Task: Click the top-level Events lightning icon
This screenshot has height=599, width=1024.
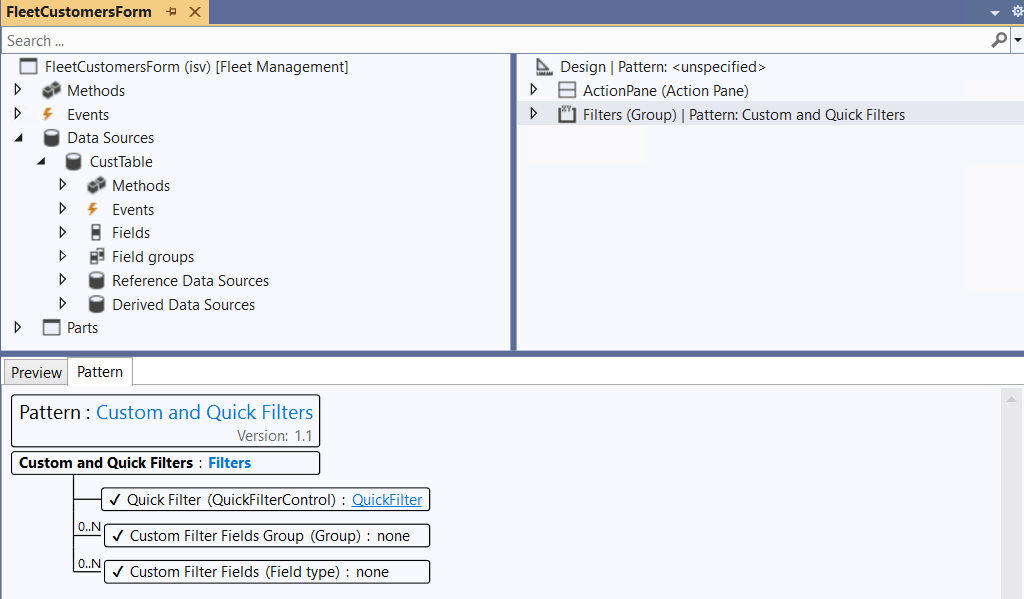Action: (x=48, y=114)
